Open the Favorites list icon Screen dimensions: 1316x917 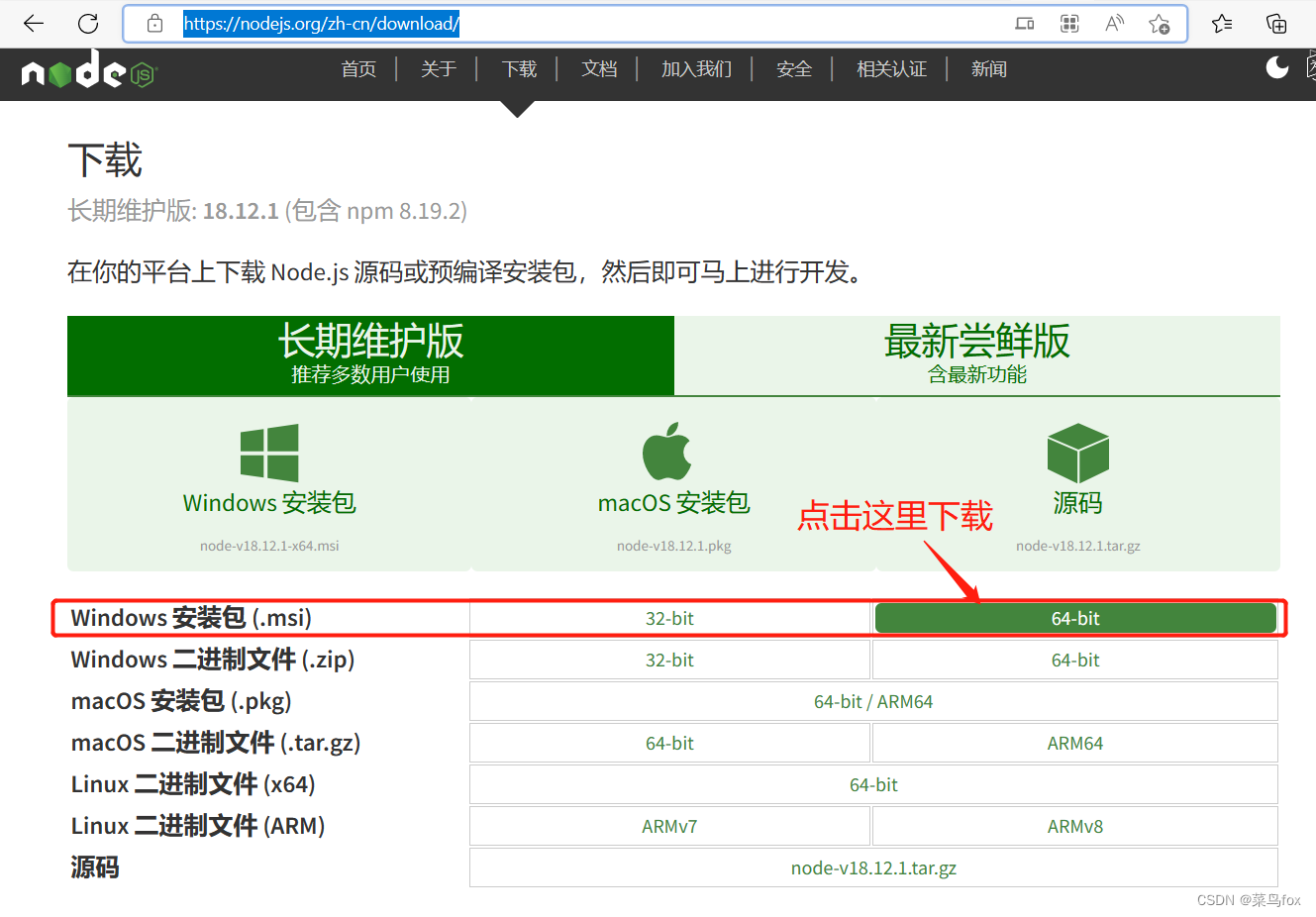pyautogui.click(x=1222, y=23)
